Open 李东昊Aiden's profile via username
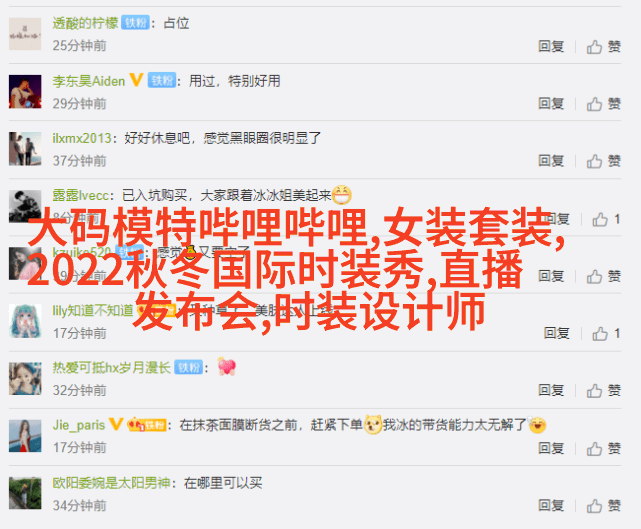The height and width of the screenshot is (529, 641). click(89, 81)
